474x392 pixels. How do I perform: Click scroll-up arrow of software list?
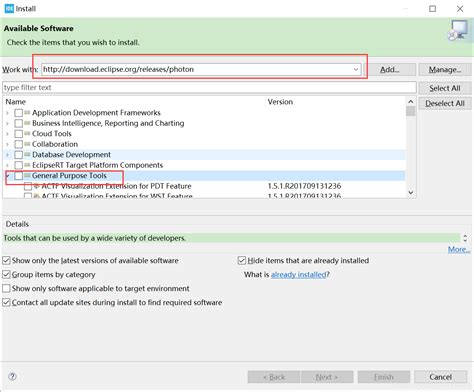tap(411, 102)
